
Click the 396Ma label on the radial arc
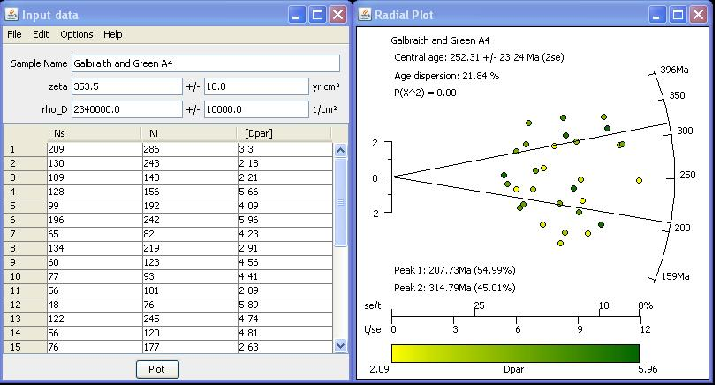(x=674, y=70)
